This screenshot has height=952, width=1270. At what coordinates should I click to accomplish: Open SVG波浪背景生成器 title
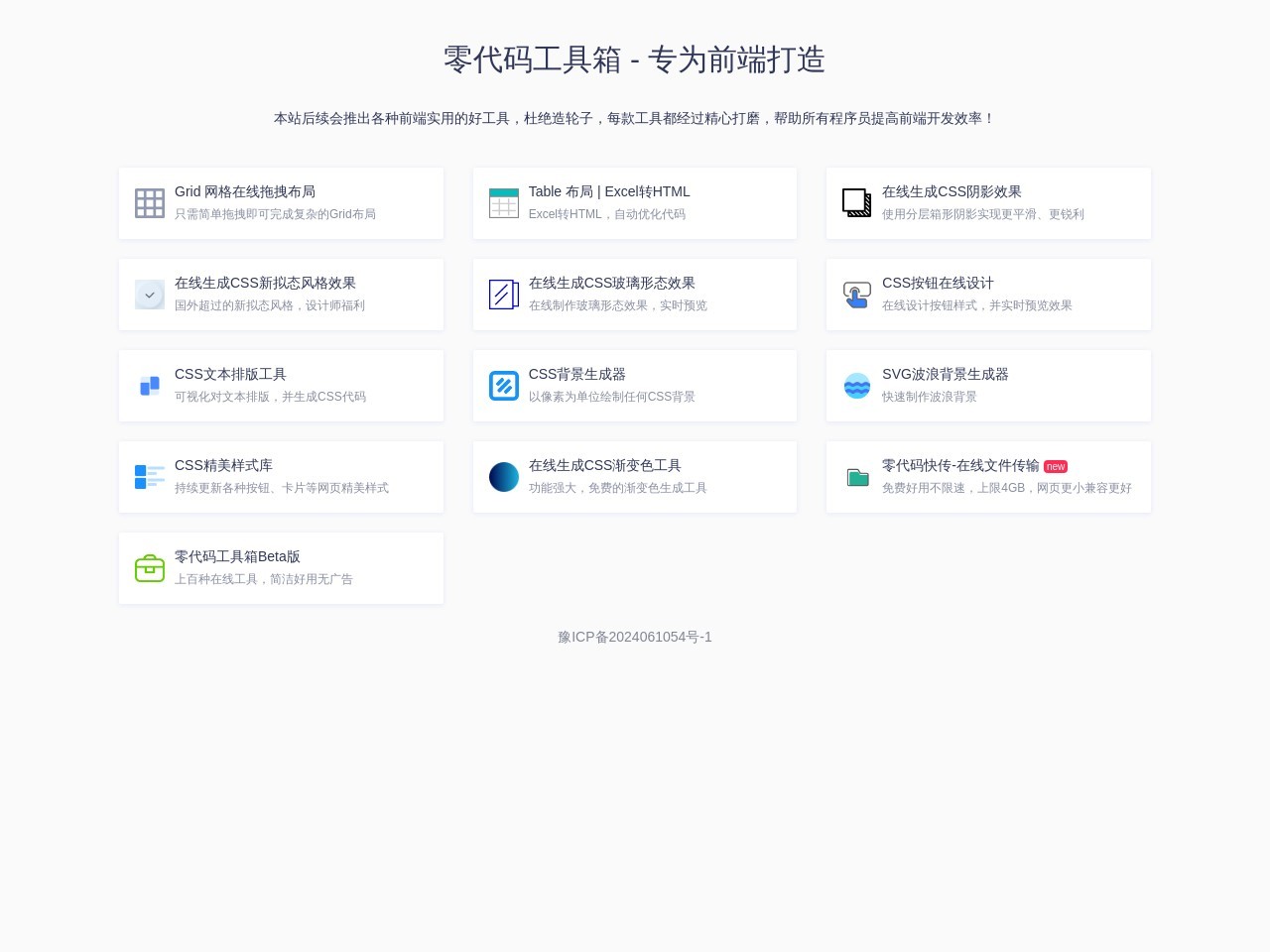tap(946, 374)
